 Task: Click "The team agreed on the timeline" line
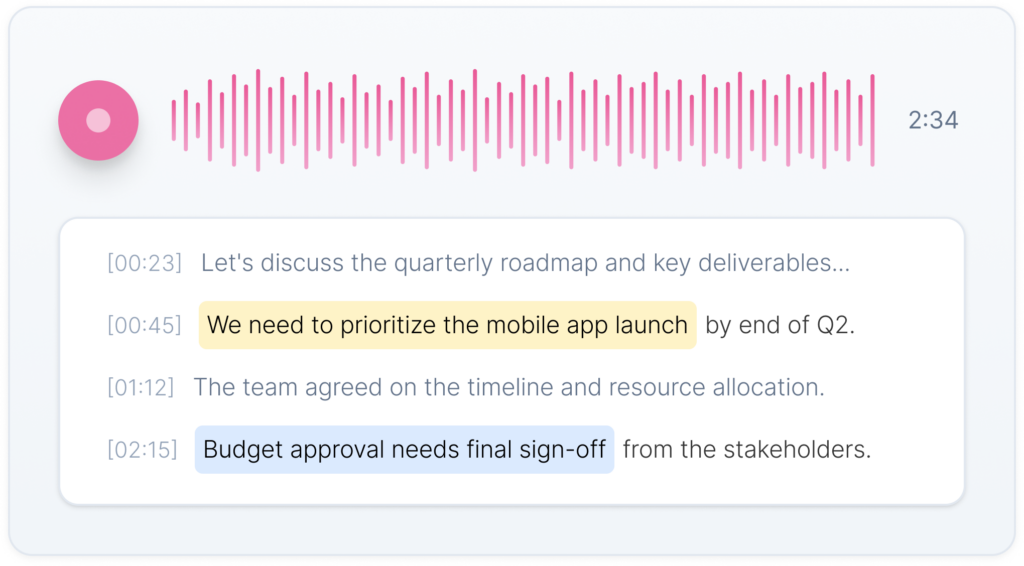click(x=508, y=388)
